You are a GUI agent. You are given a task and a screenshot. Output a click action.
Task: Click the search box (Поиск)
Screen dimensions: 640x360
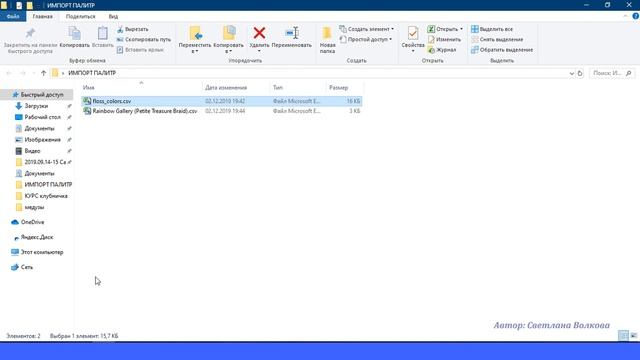(612, 73)
